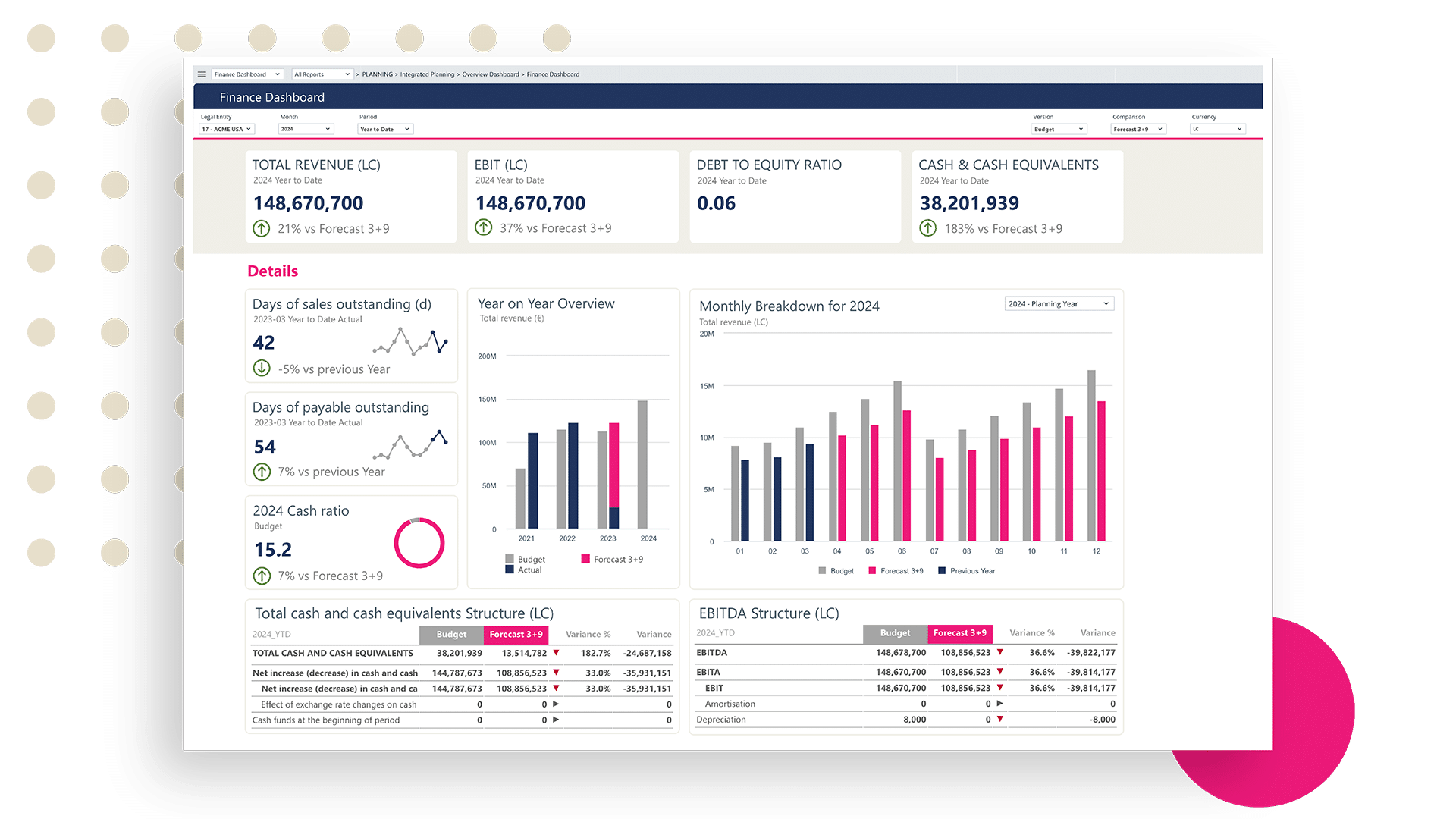
Task: Click Actual legend swatch in Year on Year chart
Action: click(x=510, y=570)
